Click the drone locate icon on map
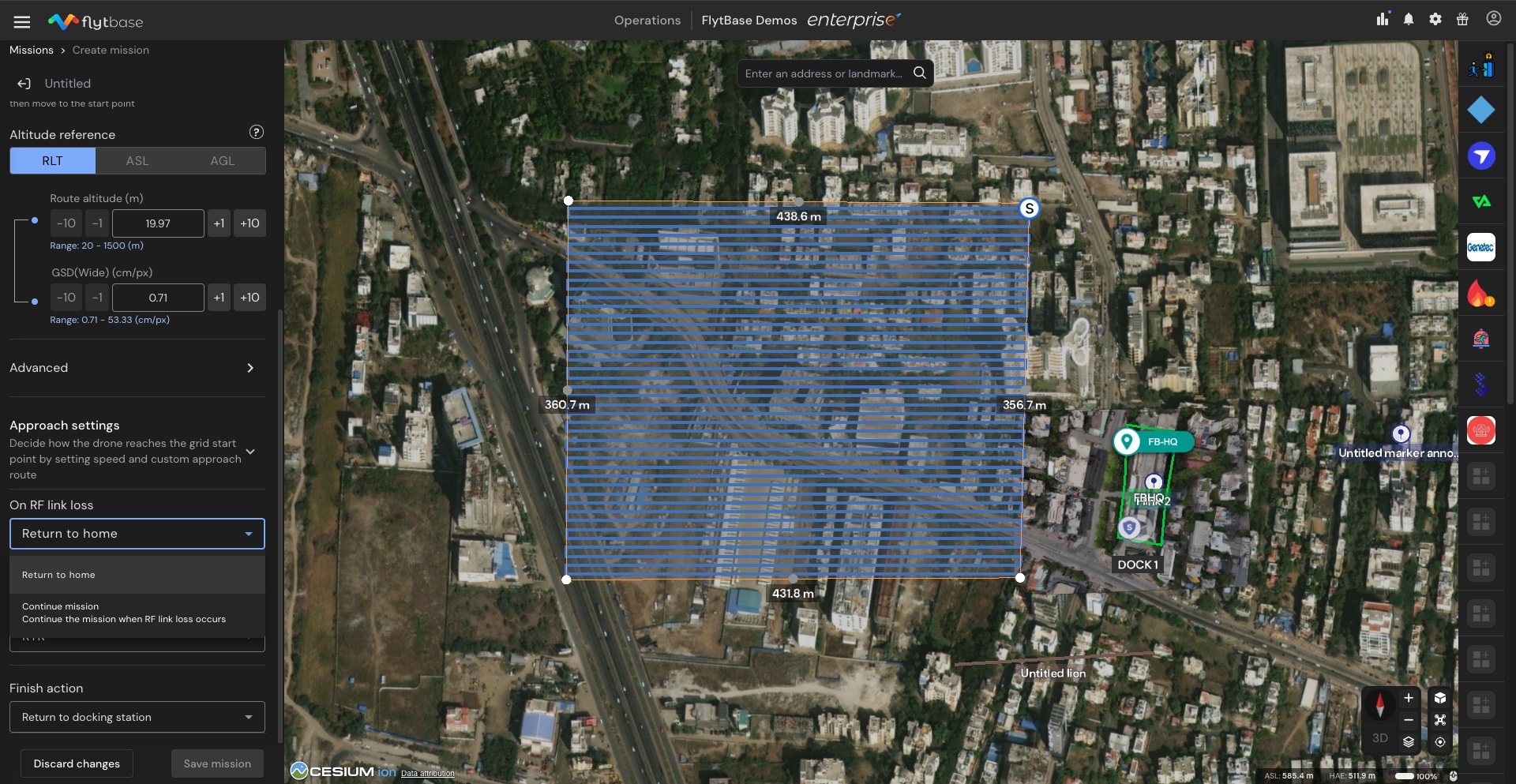Image resolution: width=1516 pixels, height=784 pixels. pyautogui.click(x=1440, y=720)
